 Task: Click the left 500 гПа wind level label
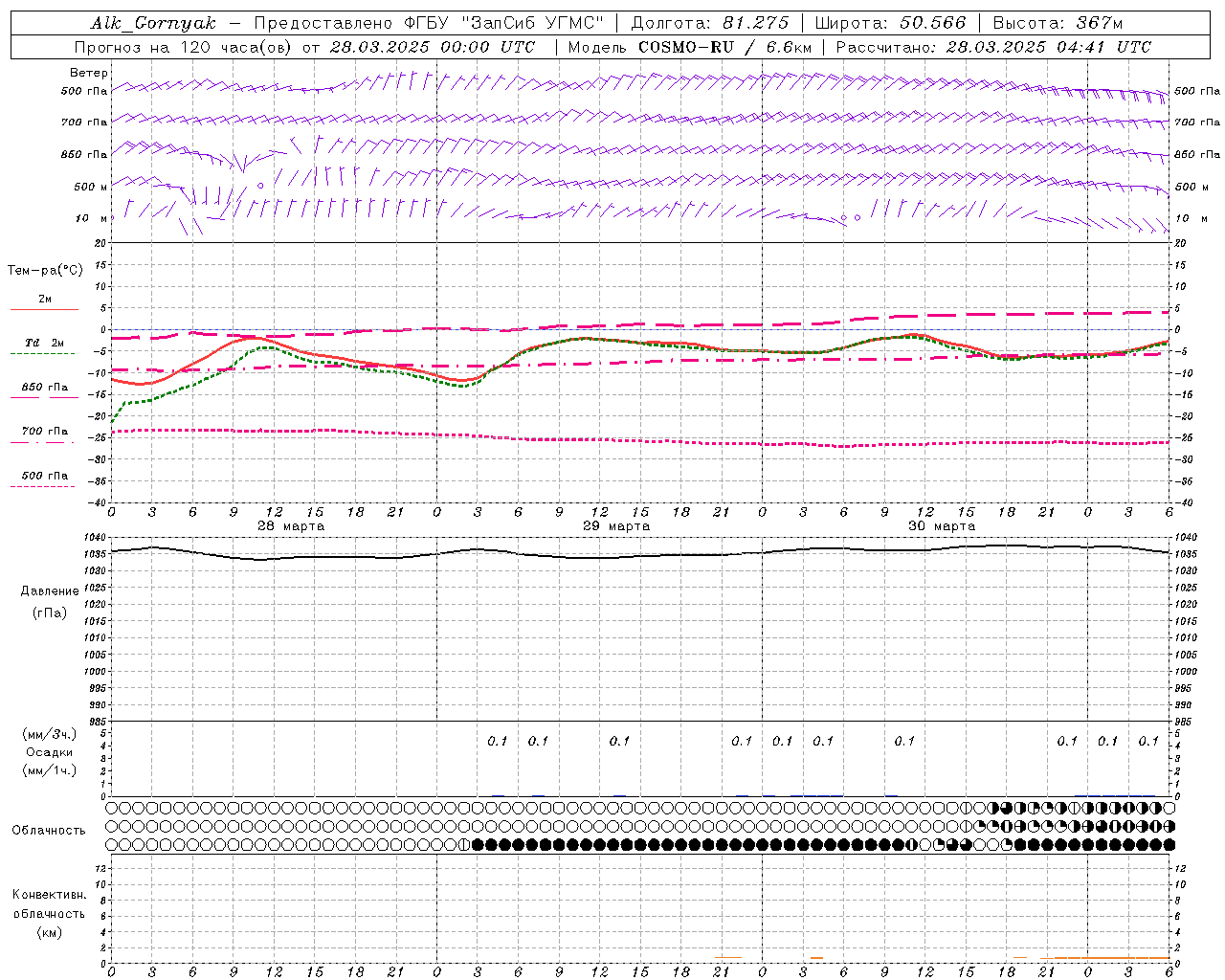click(x=84, y=91)
